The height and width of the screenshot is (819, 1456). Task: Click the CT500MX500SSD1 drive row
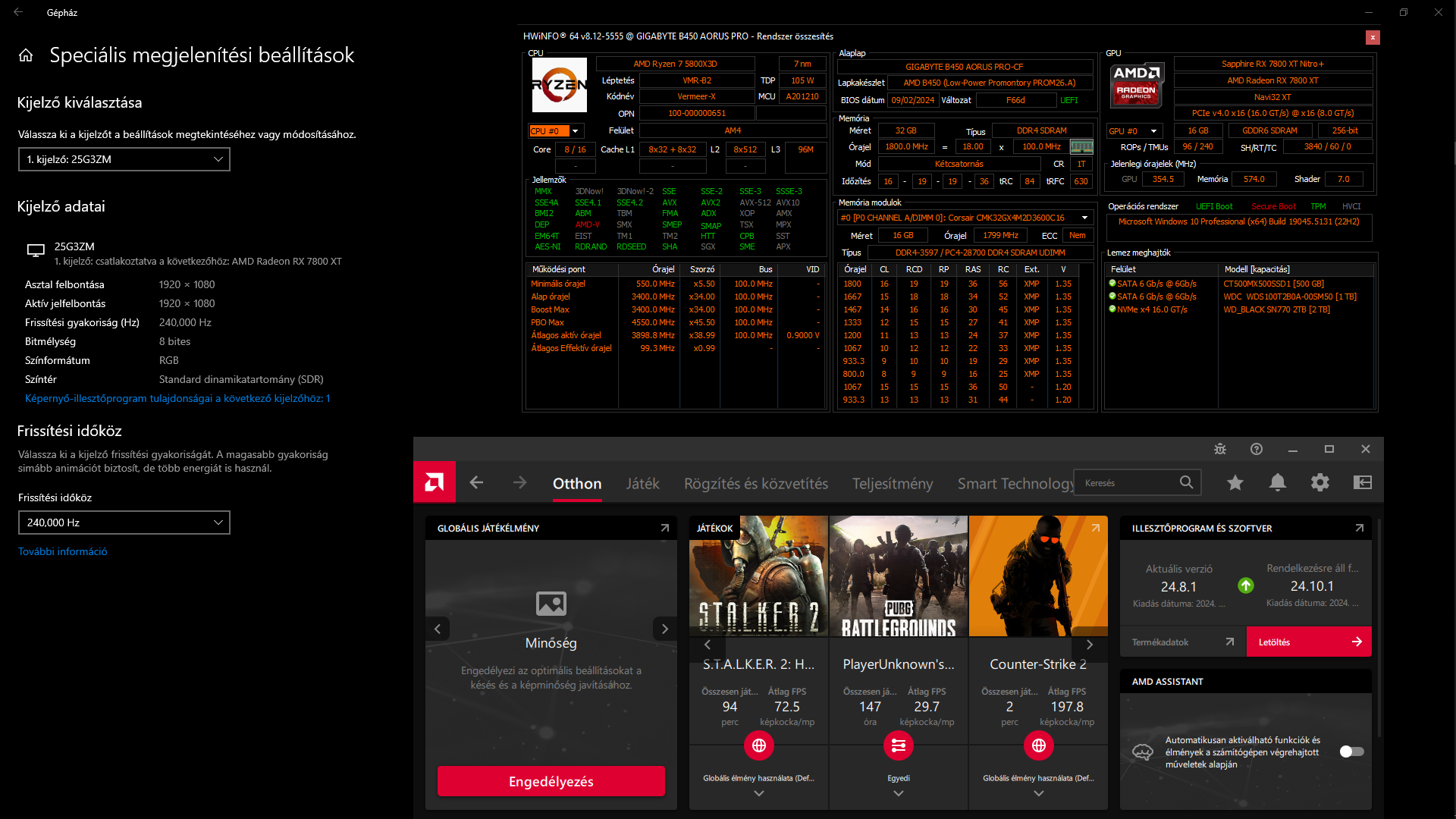click(1240, 284)
